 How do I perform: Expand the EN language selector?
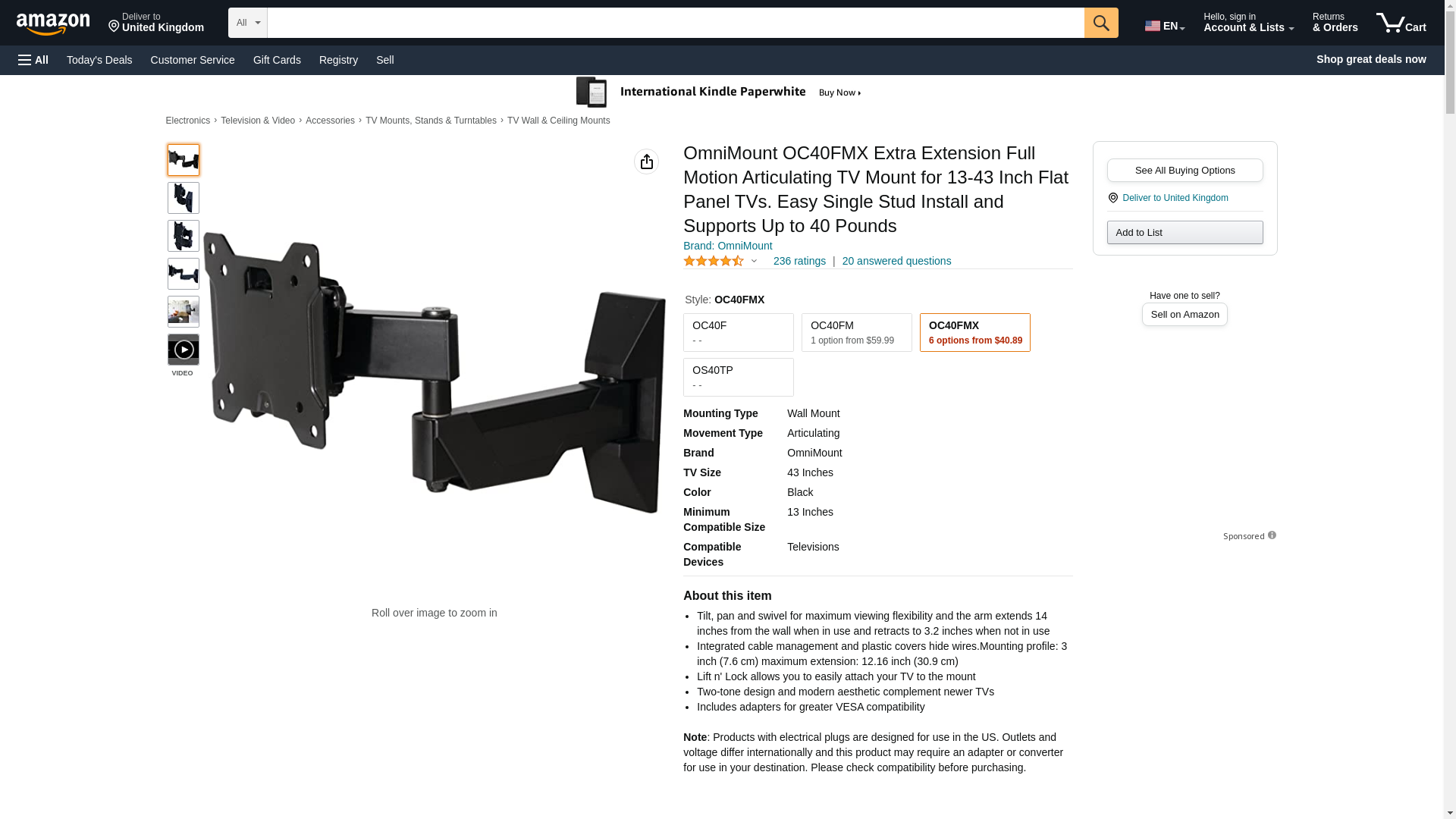pyautogui.click(x=1164, y=26)
